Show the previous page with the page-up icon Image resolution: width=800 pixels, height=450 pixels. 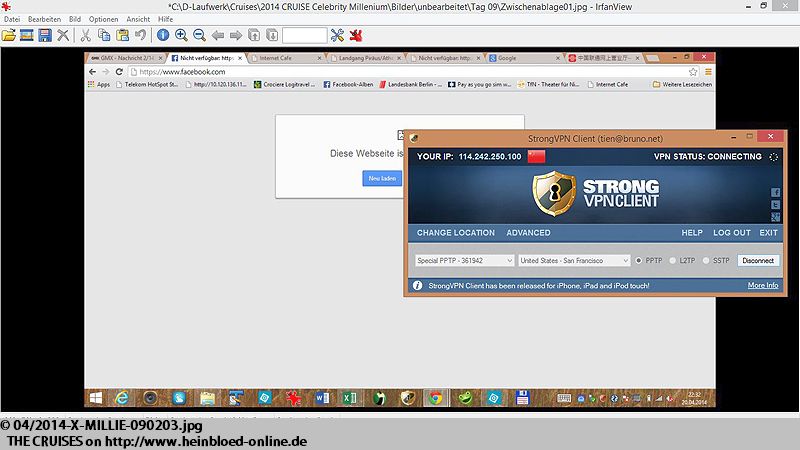point(254,35)
